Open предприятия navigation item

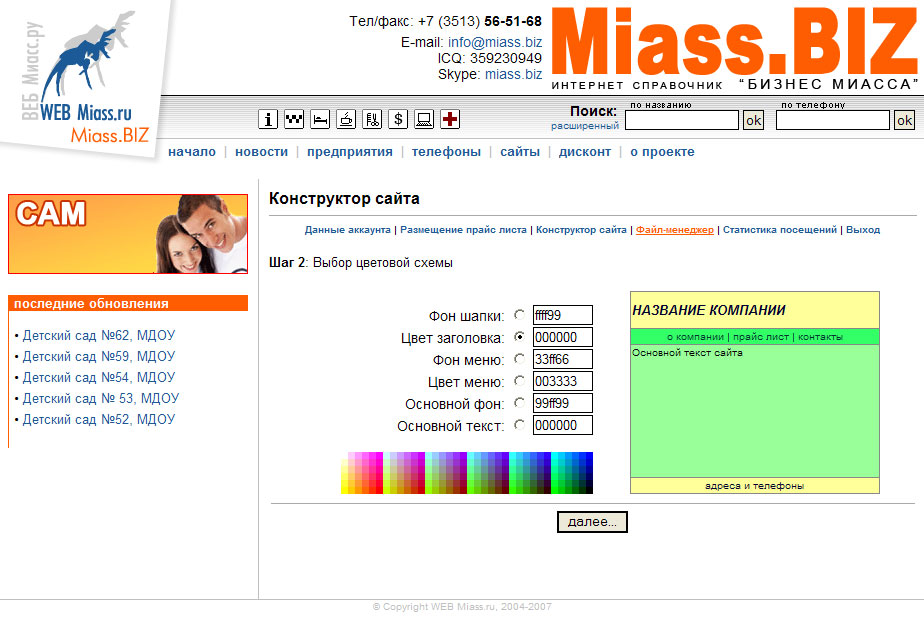[x=349, y=152]
